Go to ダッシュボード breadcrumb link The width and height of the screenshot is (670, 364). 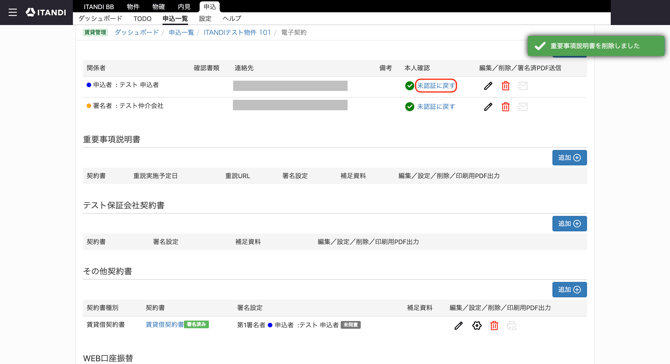pyautogui.click(x=137, y=32)
